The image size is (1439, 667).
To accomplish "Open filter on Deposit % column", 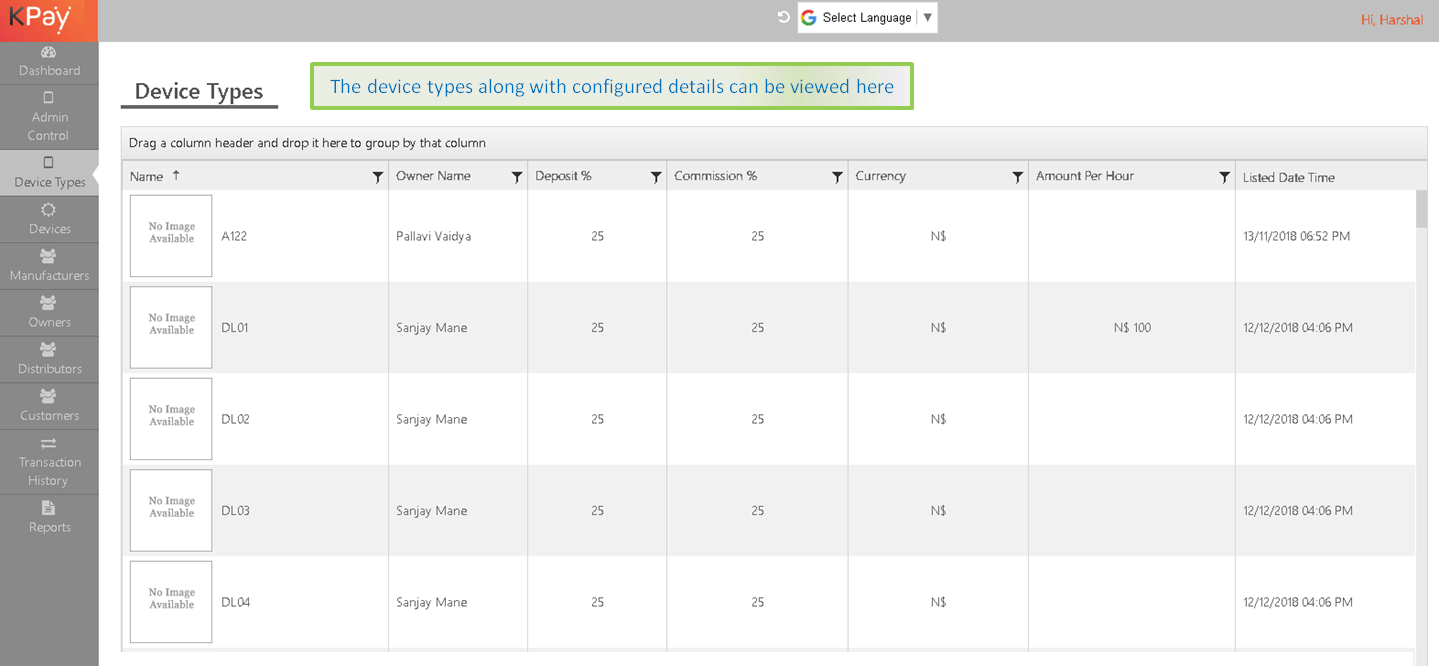I will pos(655,177).
